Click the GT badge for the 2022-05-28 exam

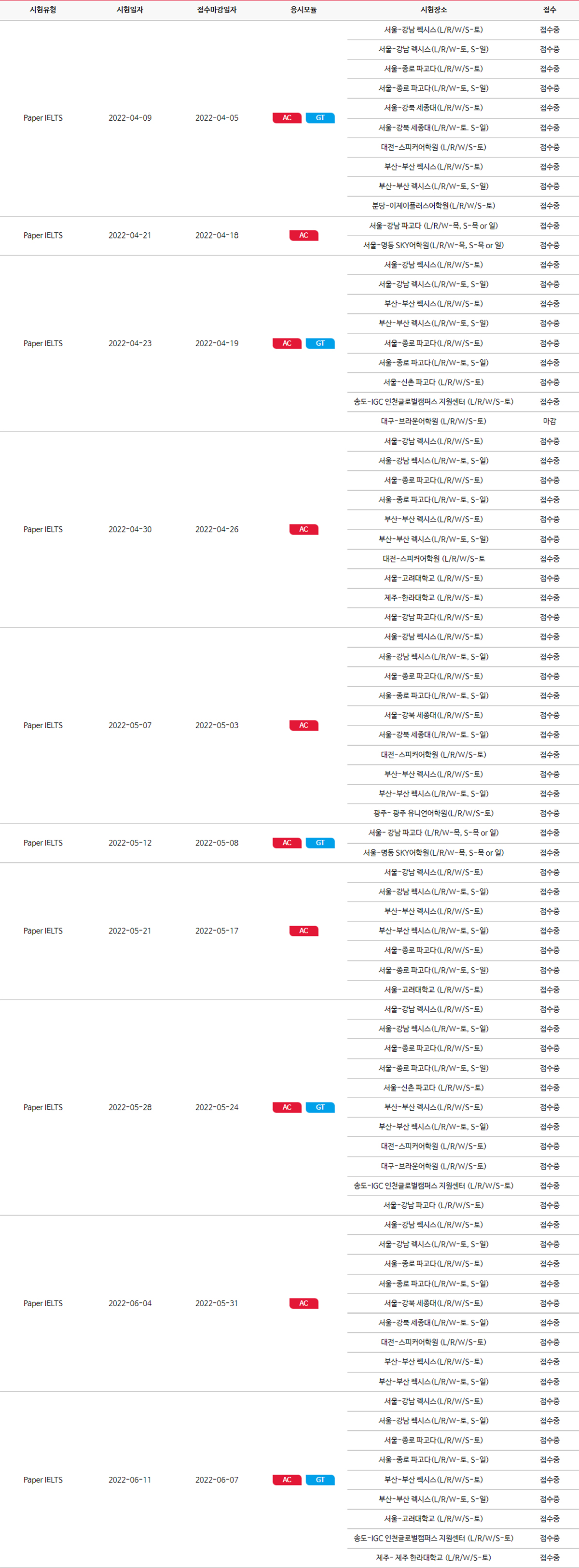tap(320, 1107)
